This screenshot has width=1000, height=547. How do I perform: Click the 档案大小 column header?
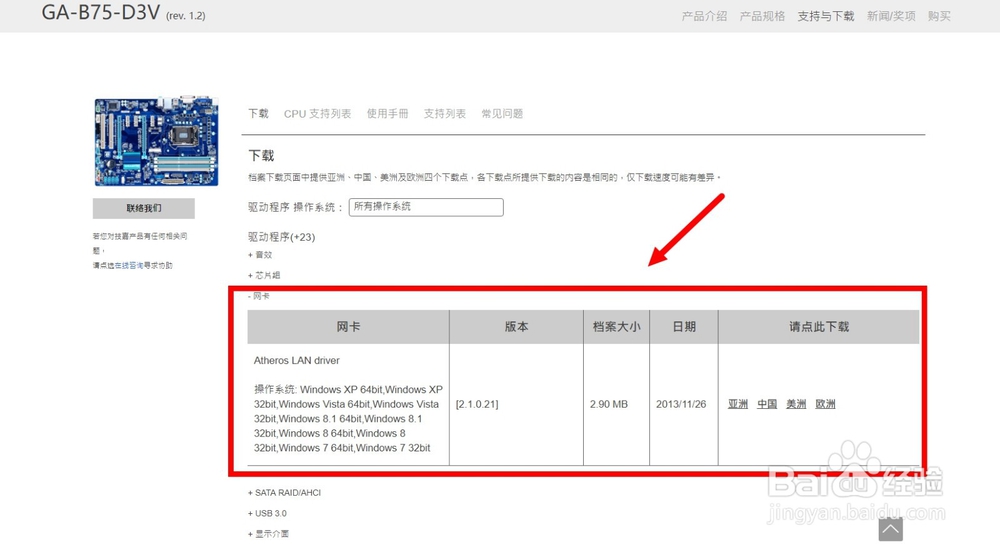click(616, 327)
